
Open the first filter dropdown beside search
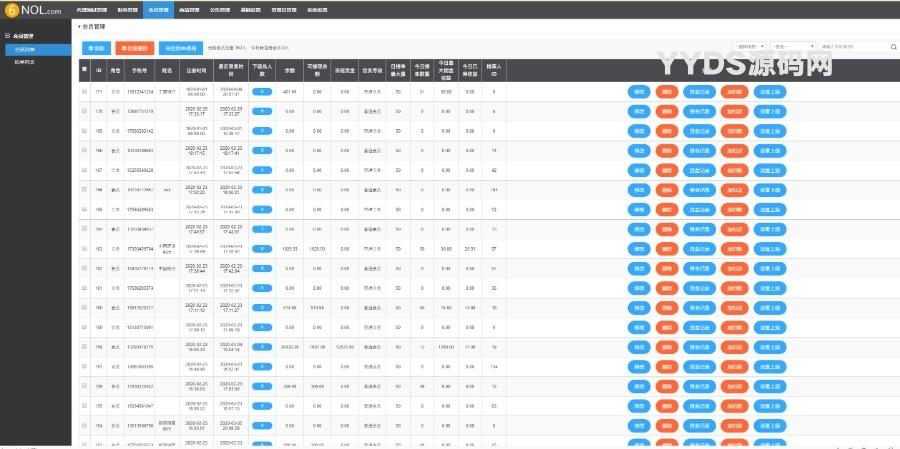750,47
